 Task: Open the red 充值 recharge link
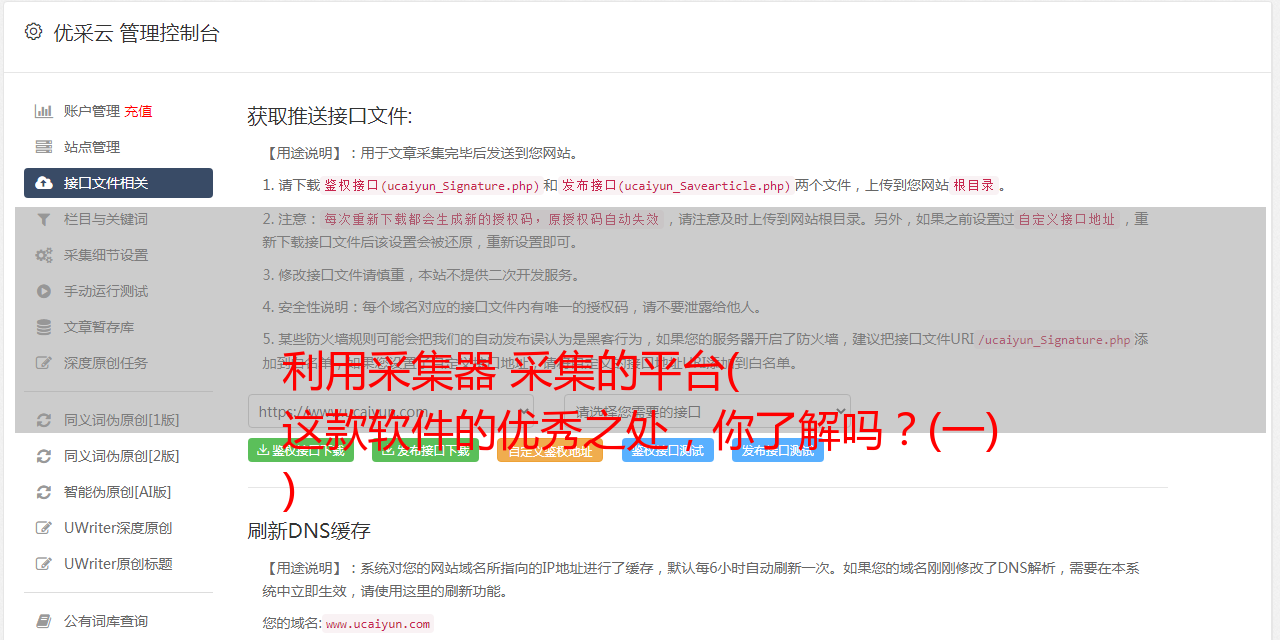[x=138, y=111]
